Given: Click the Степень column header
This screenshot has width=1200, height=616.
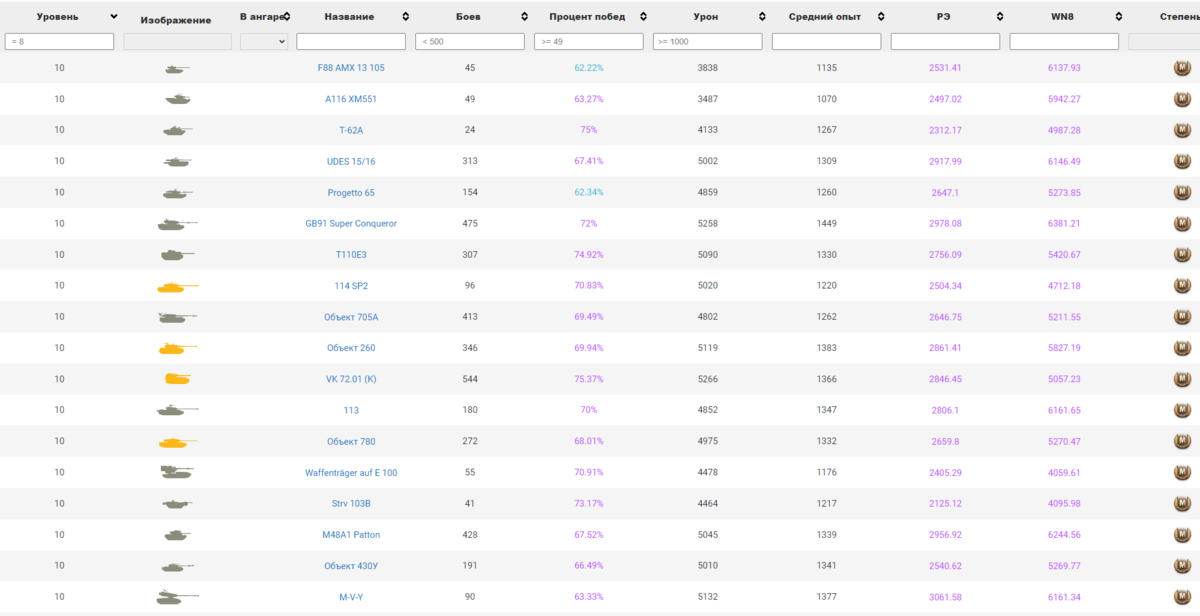Looking at the screenshot, I should pyautogui.click(x=1180, y=17).
